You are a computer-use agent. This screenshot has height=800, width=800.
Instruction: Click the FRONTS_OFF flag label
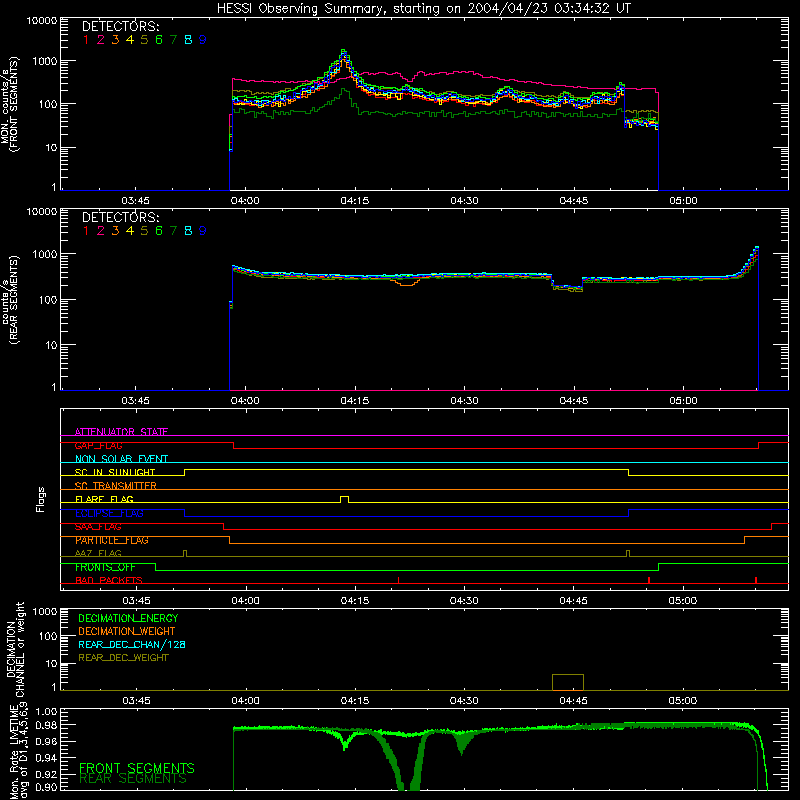tap(105, 567)
